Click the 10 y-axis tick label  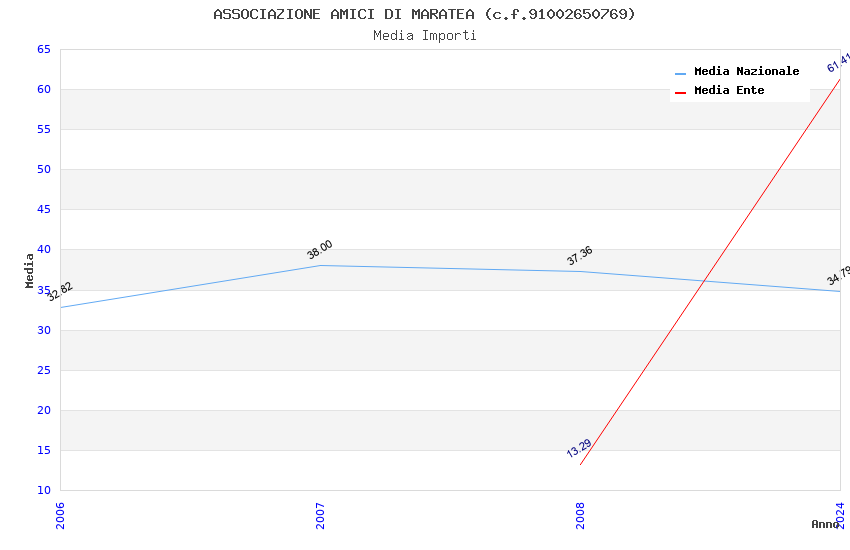click(x=43, y=490)
